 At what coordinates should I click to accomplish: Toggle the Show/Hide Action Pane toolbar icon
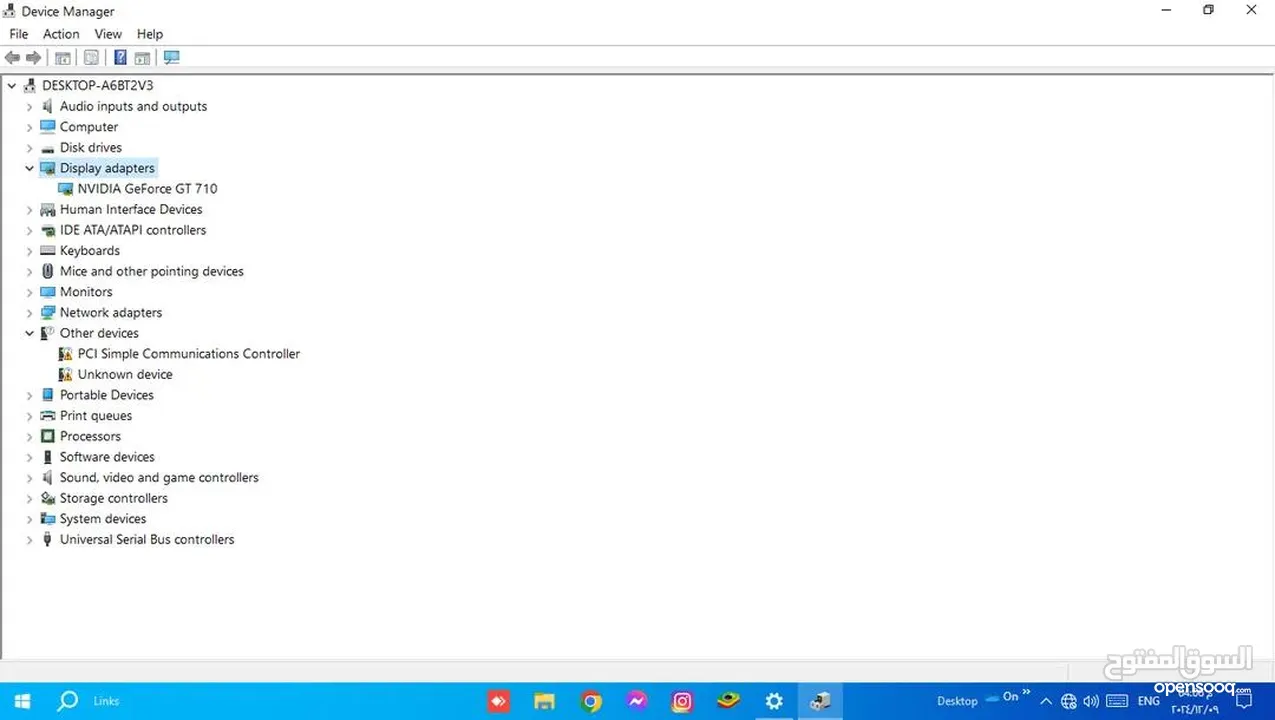(142, 58)
